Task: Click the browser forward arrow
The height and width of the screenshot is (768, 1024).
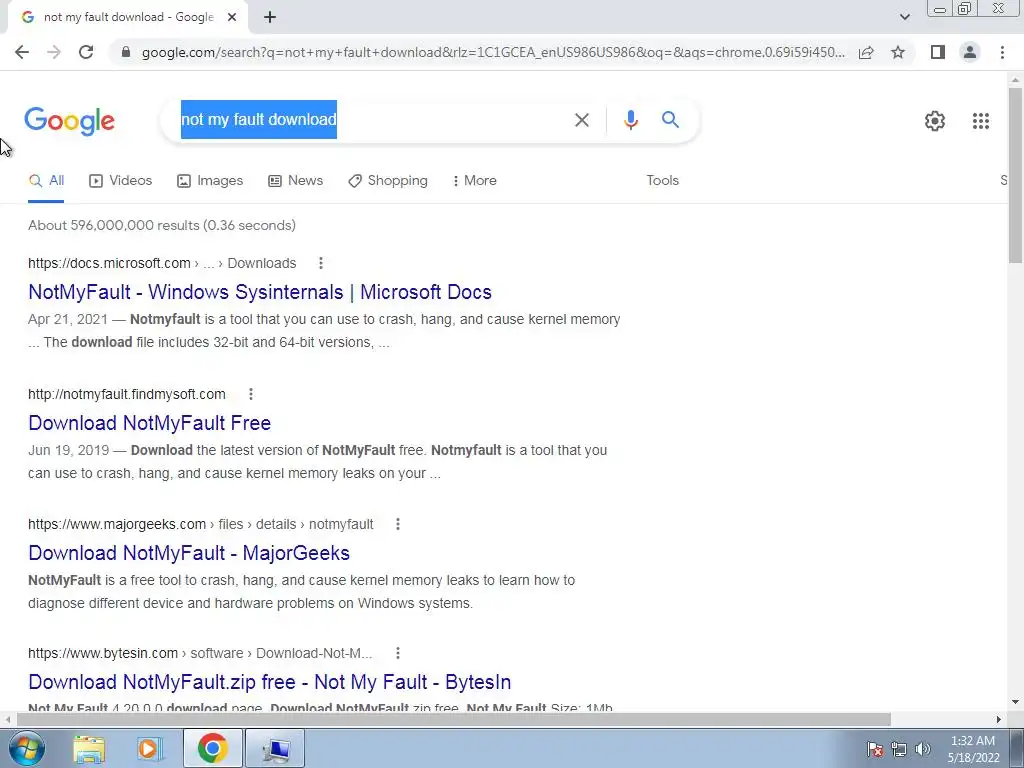Action: [x=54, y=52]
